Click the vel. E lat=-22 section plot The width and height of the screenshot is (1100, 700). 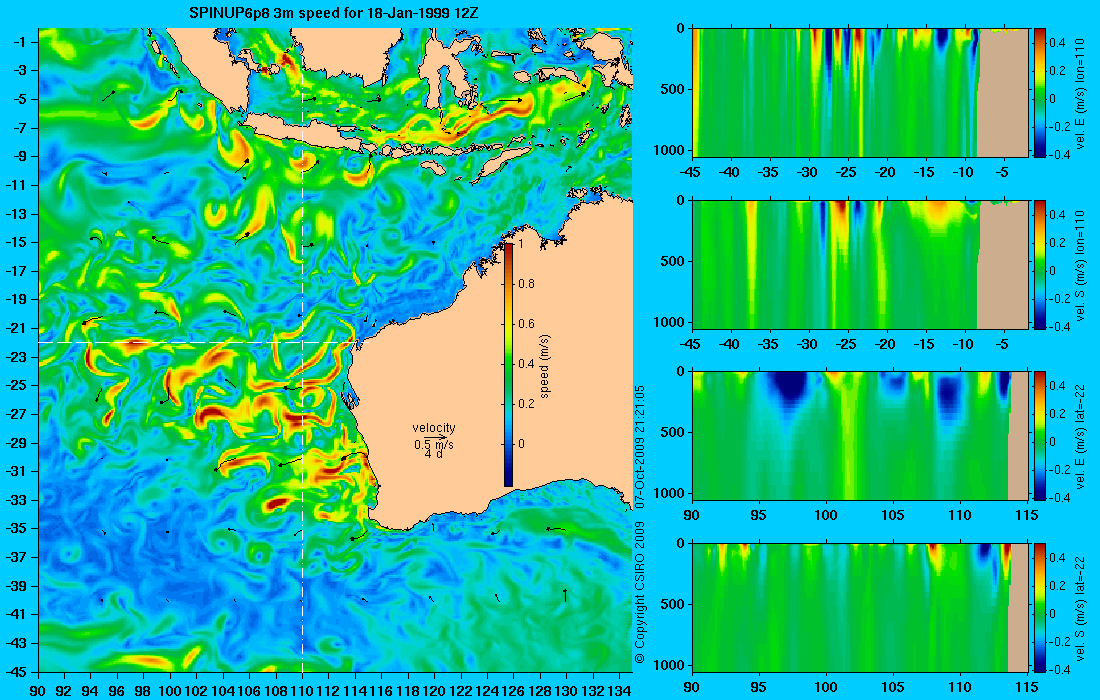(861, 436)
